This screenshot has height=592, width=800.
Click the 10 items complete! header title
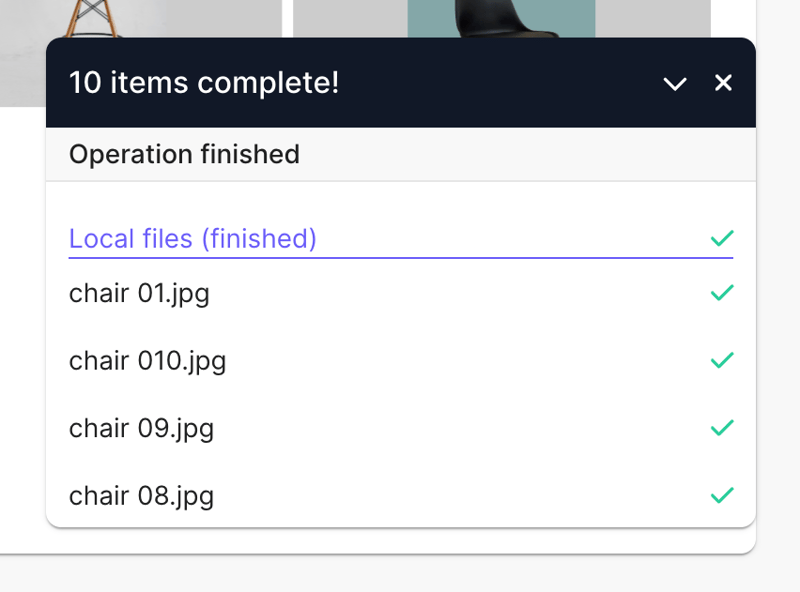[x=205, y=83]
